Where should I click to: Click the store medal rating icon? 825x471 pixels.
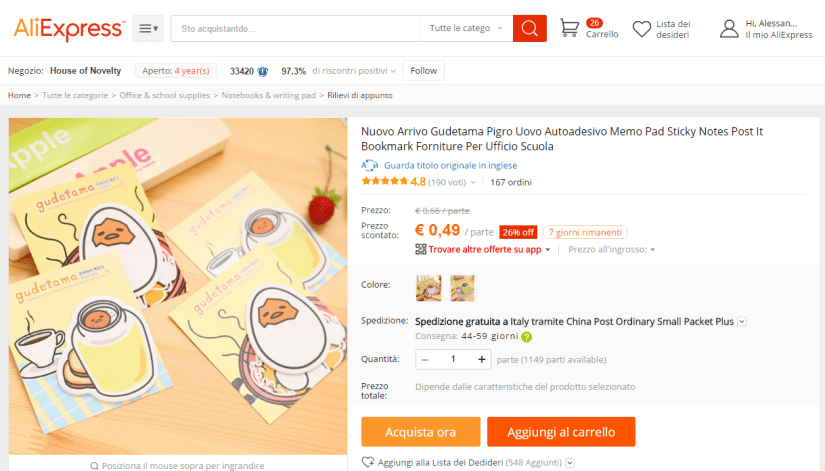(263, 72)
